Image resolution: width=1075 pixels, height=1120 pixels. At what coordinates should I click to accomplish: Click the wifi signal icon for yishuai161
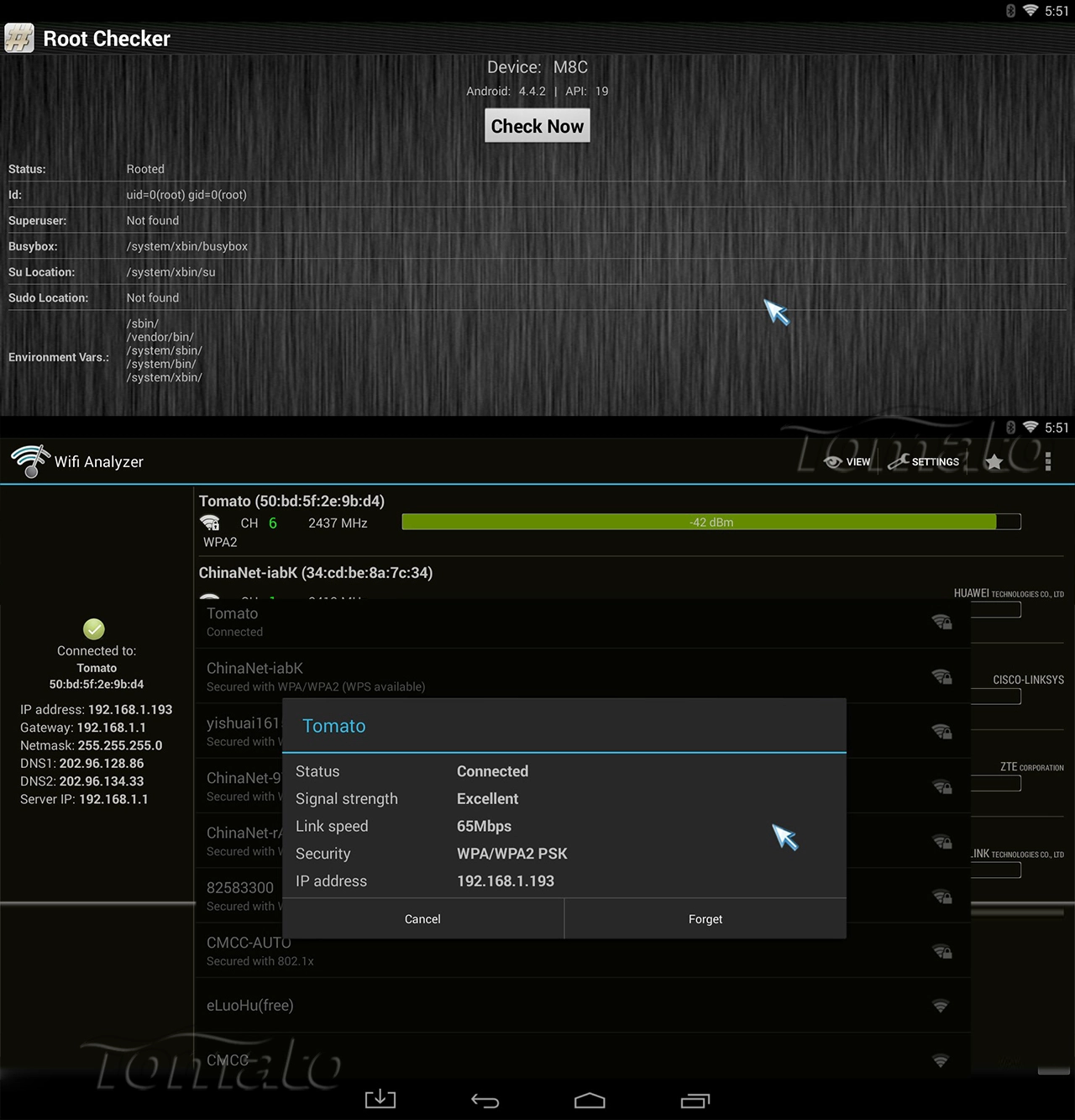point(941,731)
